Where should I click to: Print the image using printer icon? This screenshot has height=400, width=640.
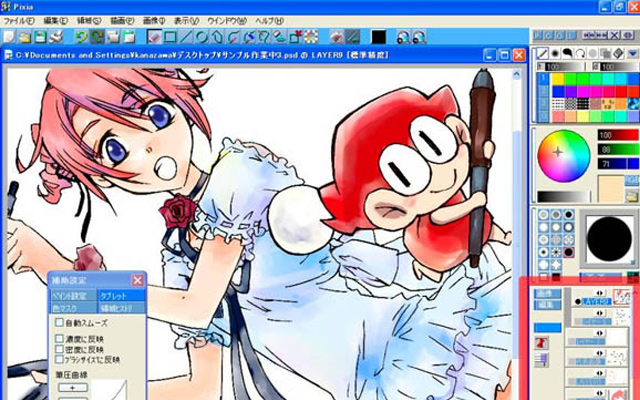56,37
